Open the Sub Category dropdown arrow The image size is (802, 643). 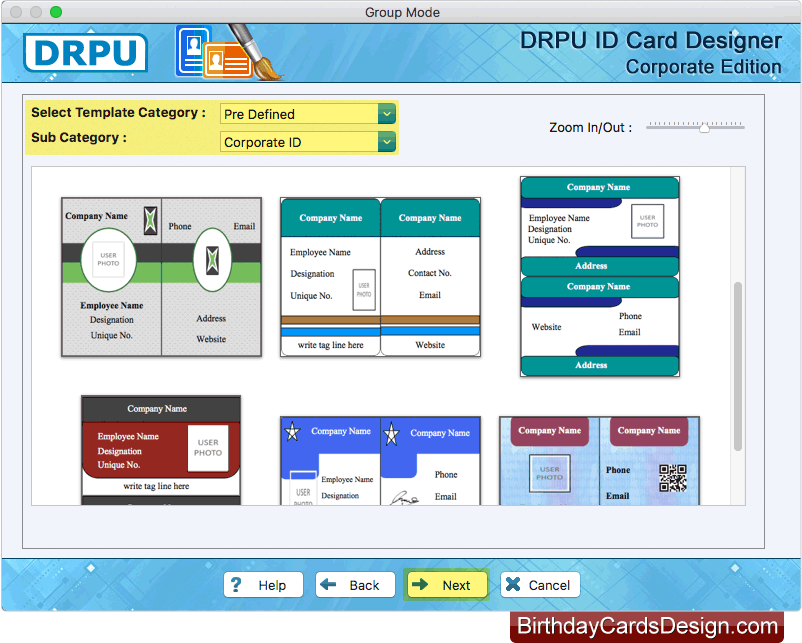pyautogui.click(x=387, y=142)
